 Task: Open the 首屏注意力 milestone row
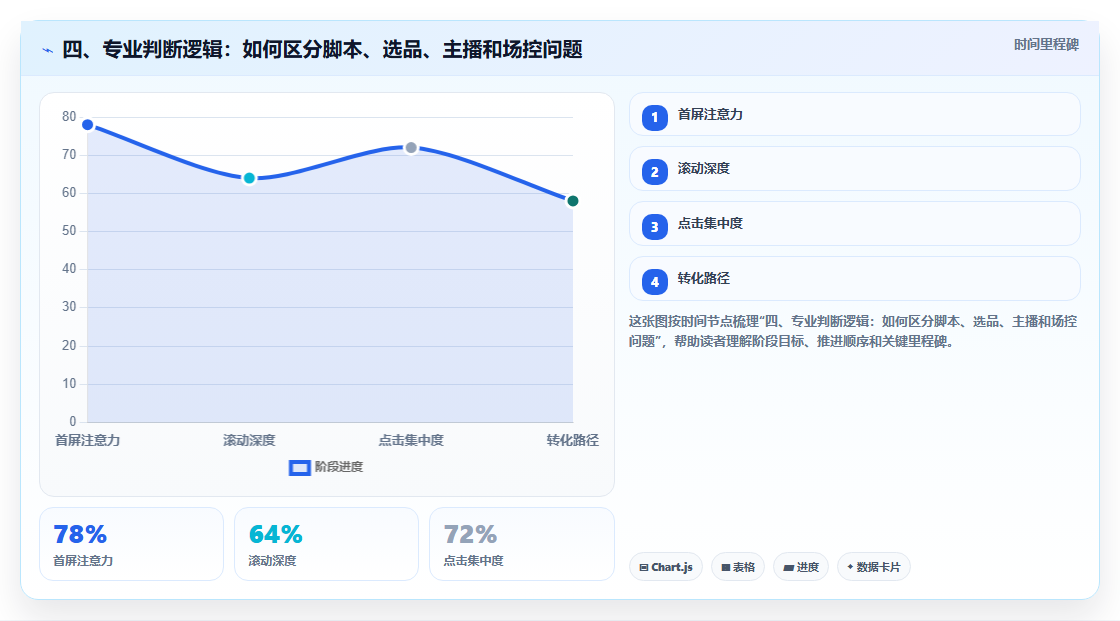point(854,114)
